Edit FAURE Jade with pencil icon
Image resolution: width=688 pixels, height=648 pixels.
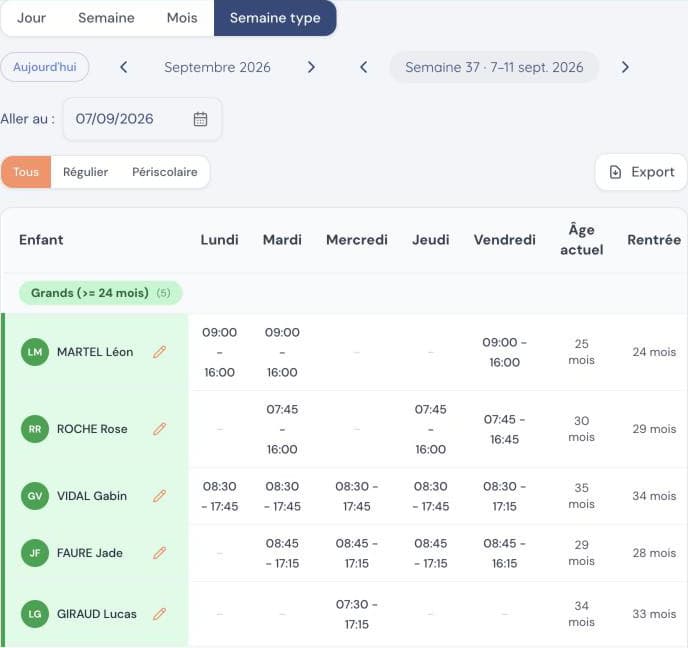pos(160,553)
